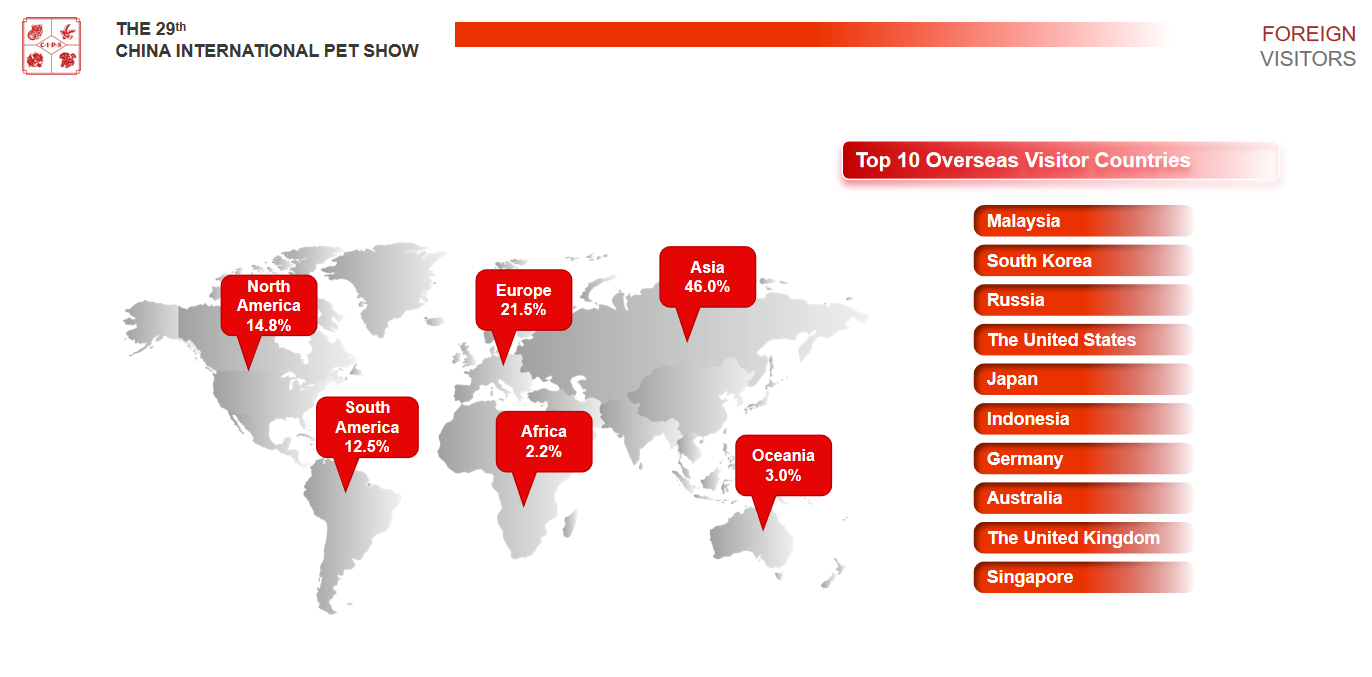Screen dimensions: 1372x677
Task: Click the FOREIGN VISITORS section title
Action: 1308,46
